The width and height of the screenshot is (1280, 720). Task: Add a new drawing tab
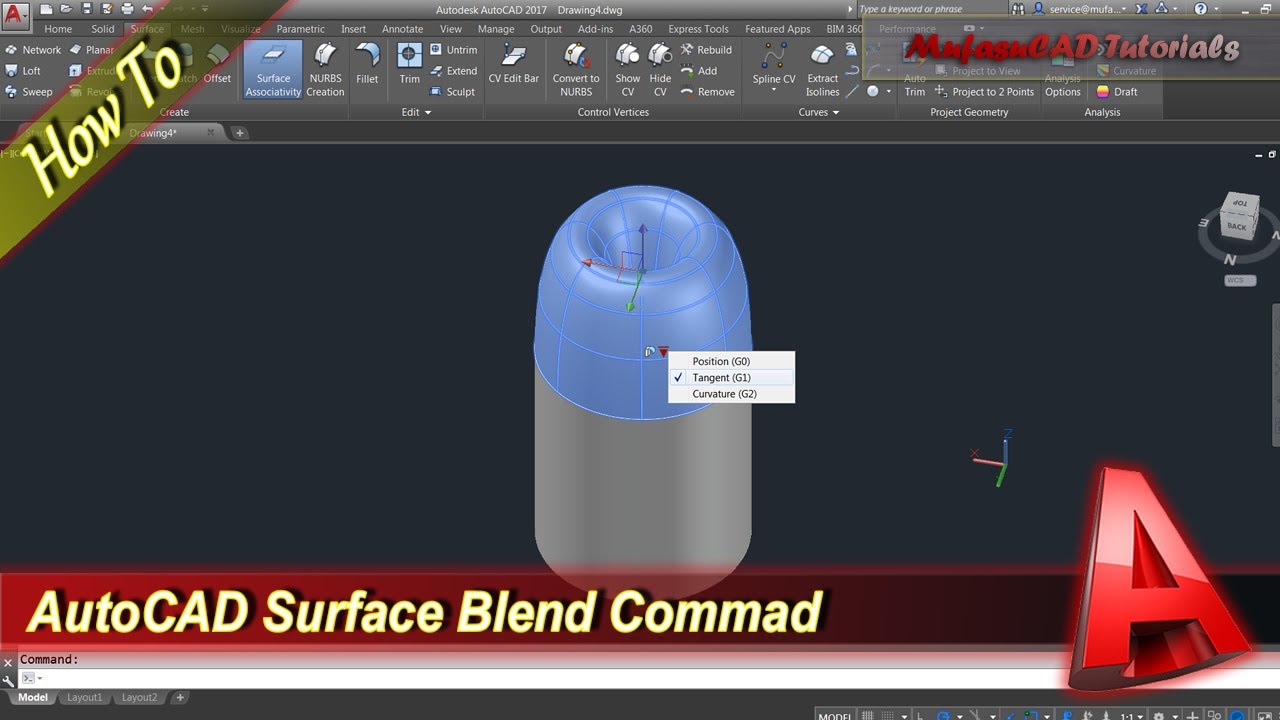click(239, 132)
